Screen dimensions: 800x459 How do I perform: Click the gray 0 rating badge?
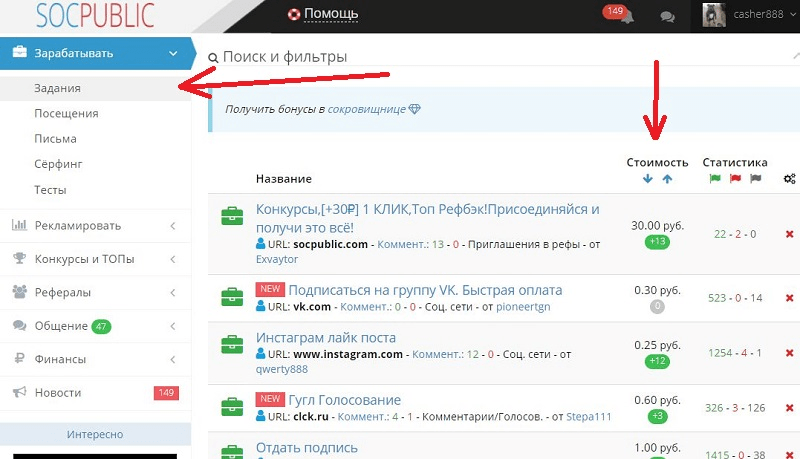(x=657, y=307)
